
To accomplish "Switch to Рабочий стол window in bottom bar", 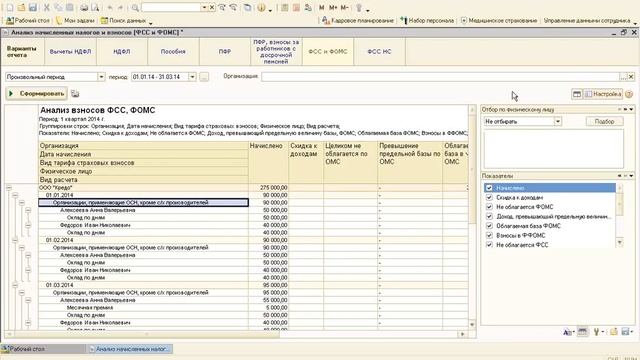I will pyautogui.click(x=43, y=349).
